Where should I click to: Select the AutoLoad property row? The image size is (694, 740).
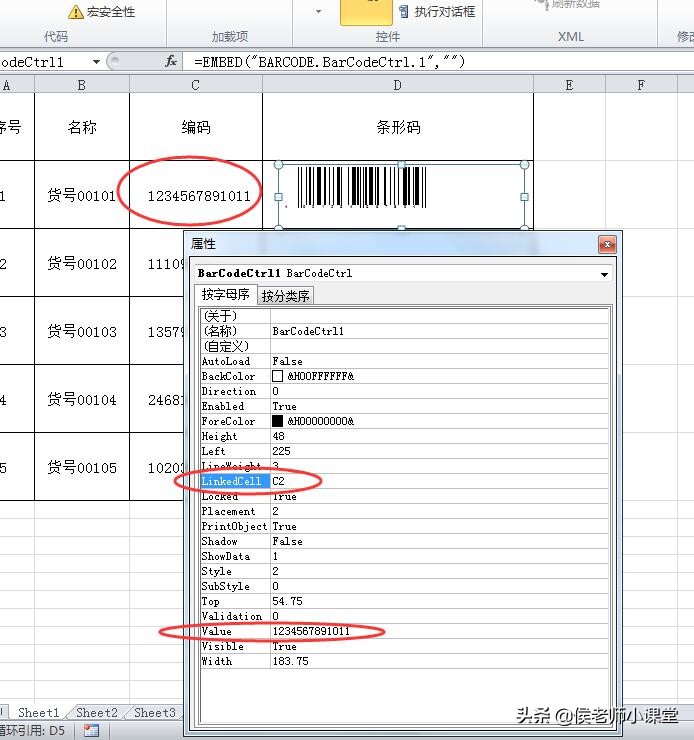404,361
